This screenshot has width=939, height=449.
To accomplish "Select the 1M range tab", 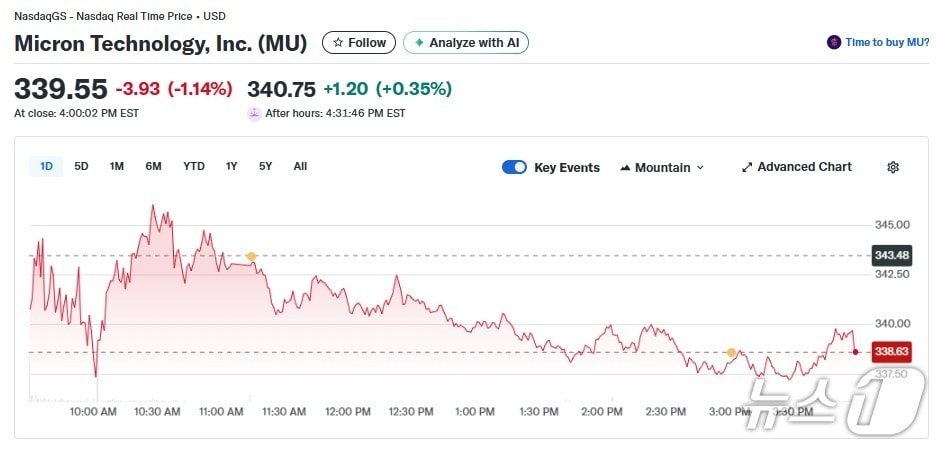I will [117, 166].
